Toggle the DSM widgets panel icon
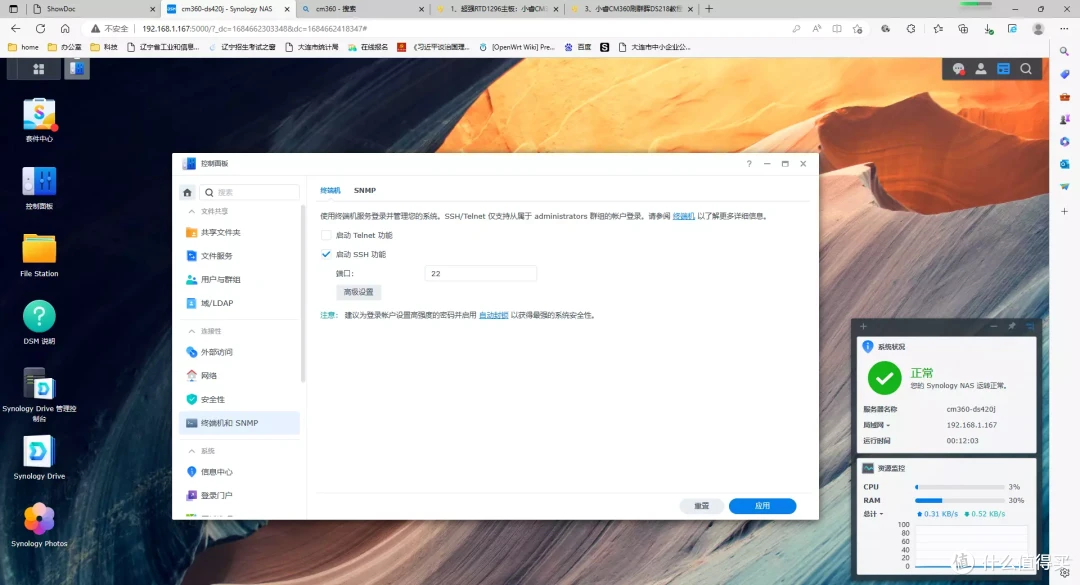Screen dimensions: 1080x585 (x=1004, y=69)
